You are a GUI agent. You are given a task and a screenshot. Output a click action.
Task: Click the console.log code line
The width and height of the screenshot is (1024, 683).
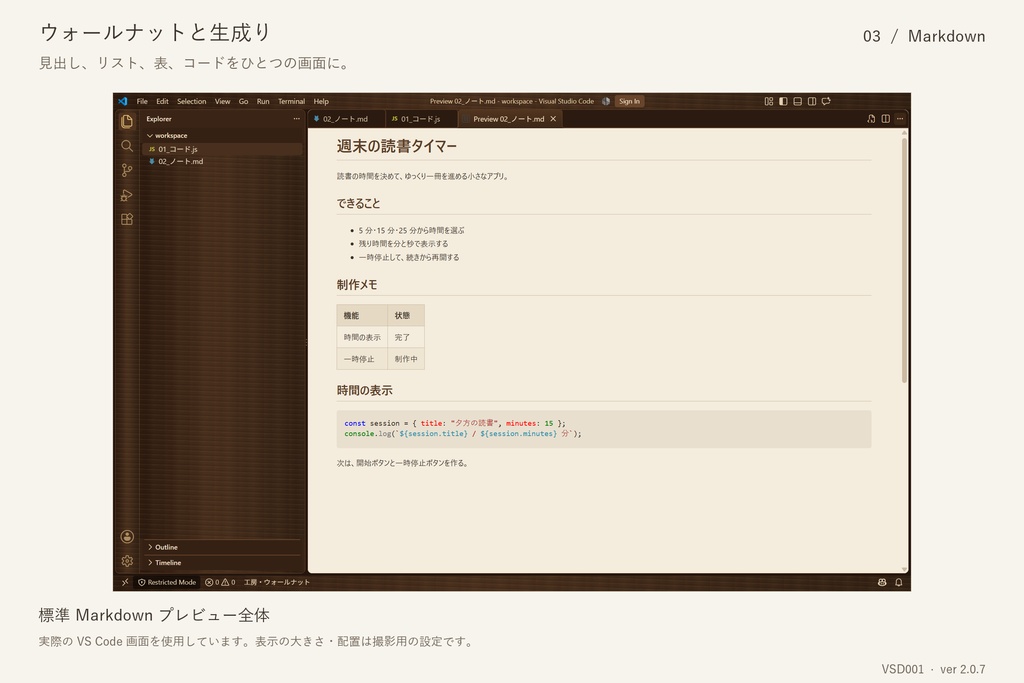pyautogui.click(x=462, y=434)
